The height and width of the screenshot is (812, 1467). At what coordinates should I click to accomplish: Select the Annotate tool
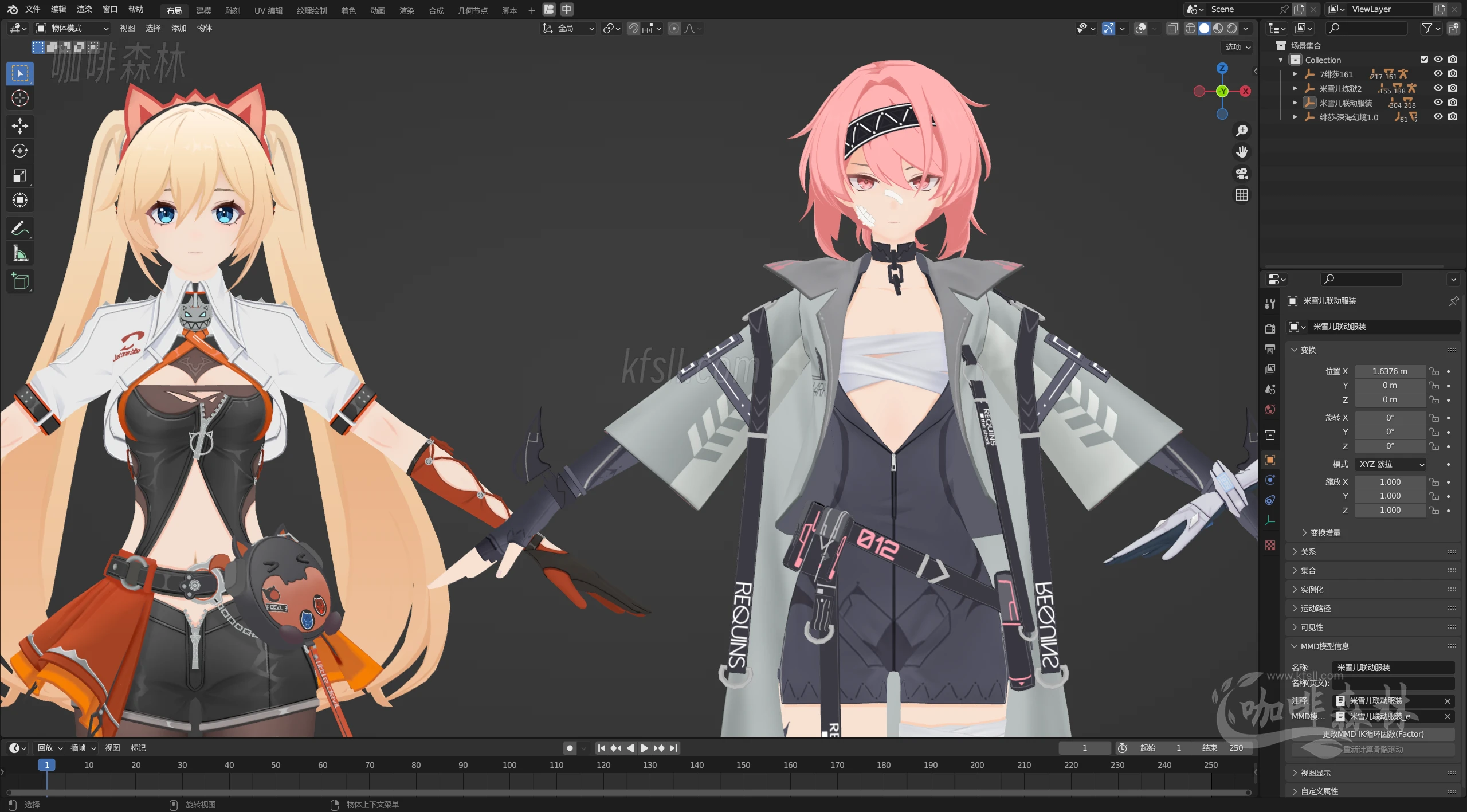pos(20,229)
